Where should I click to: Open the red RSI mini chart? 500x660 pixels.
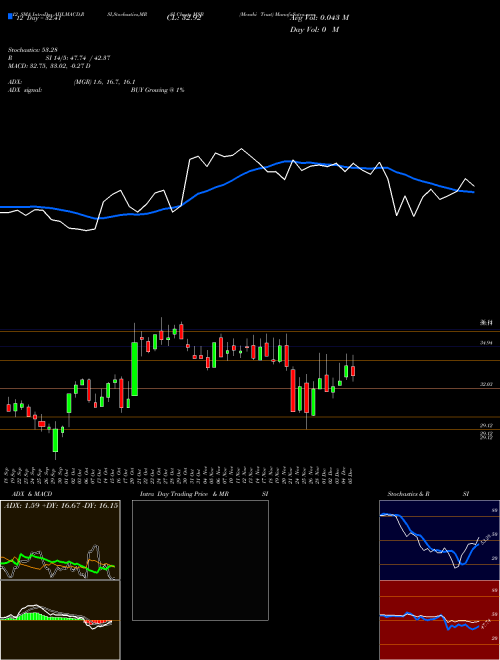439,620
